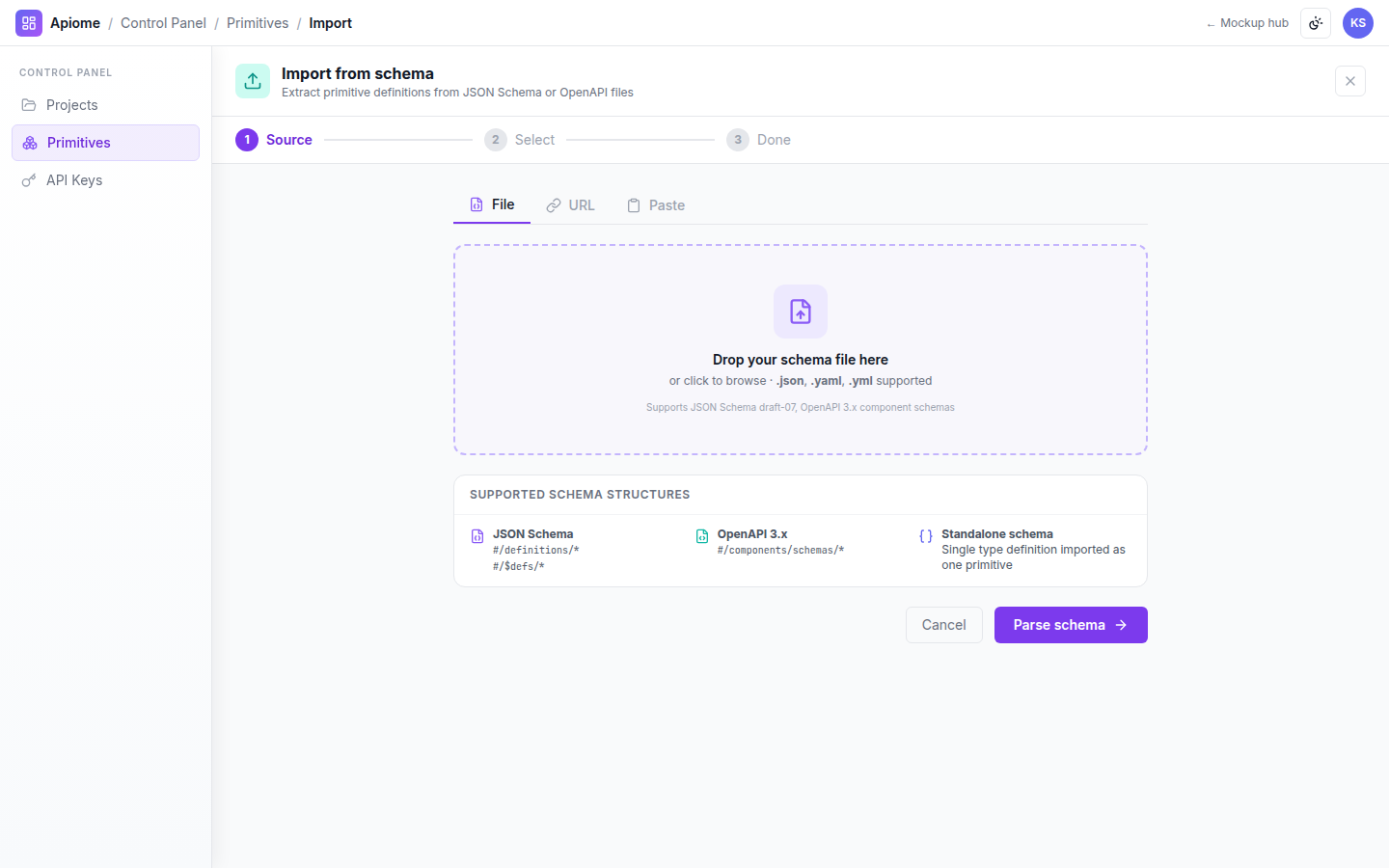The height and width of the screenshot is (868, 1389).
Task: Click step 1 Source in the wizard
Action: click(274, 140)
